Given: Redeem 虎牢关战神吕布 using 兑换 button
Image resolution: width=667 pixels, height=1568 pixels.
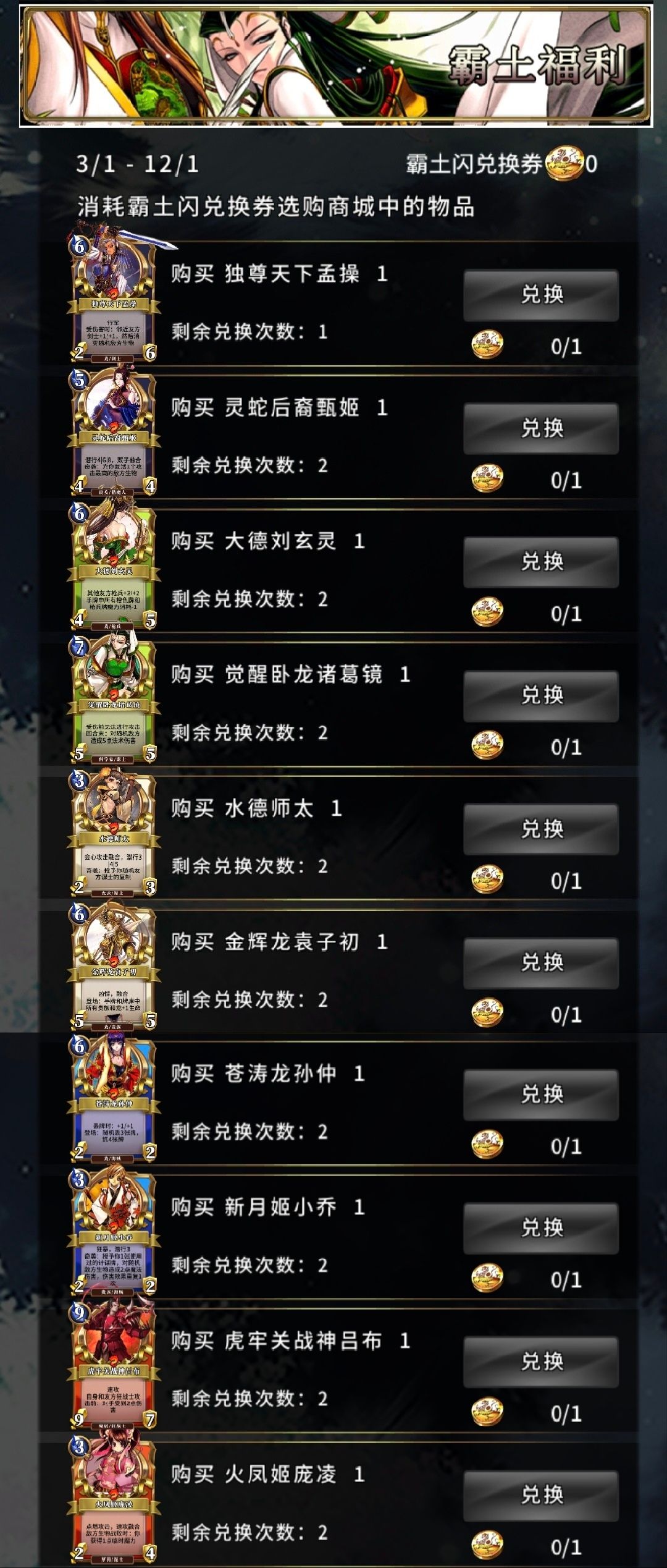Looking at the screenshot, I should 541,1362.
